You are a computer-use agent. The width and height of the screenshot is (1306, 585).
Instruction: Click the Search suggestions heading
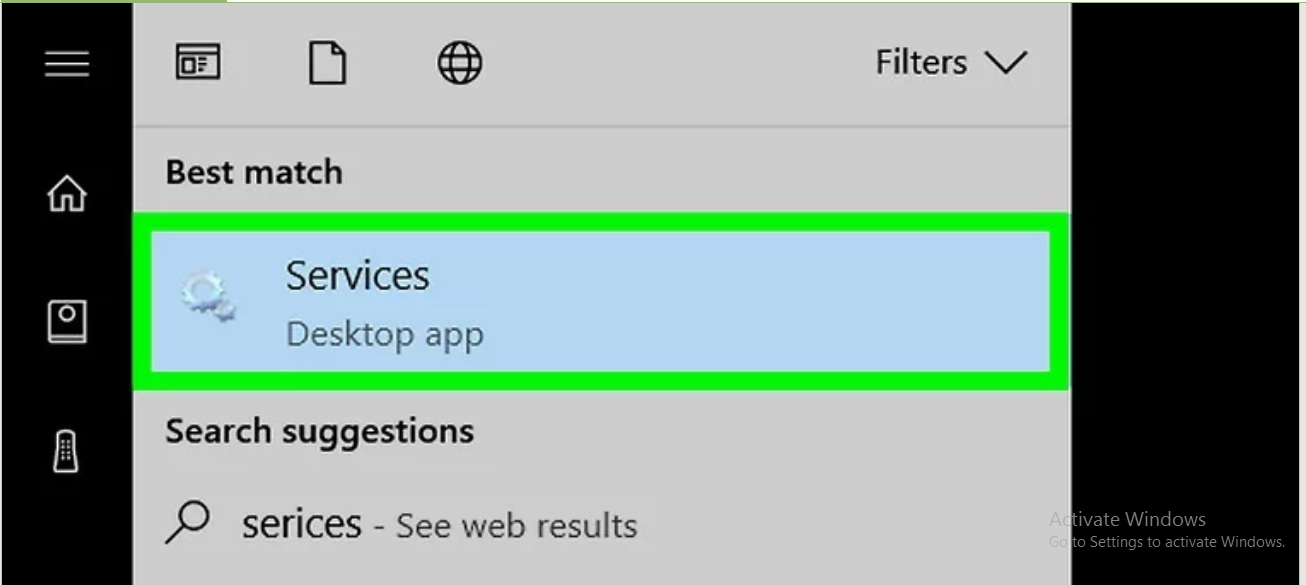[320, 431]
